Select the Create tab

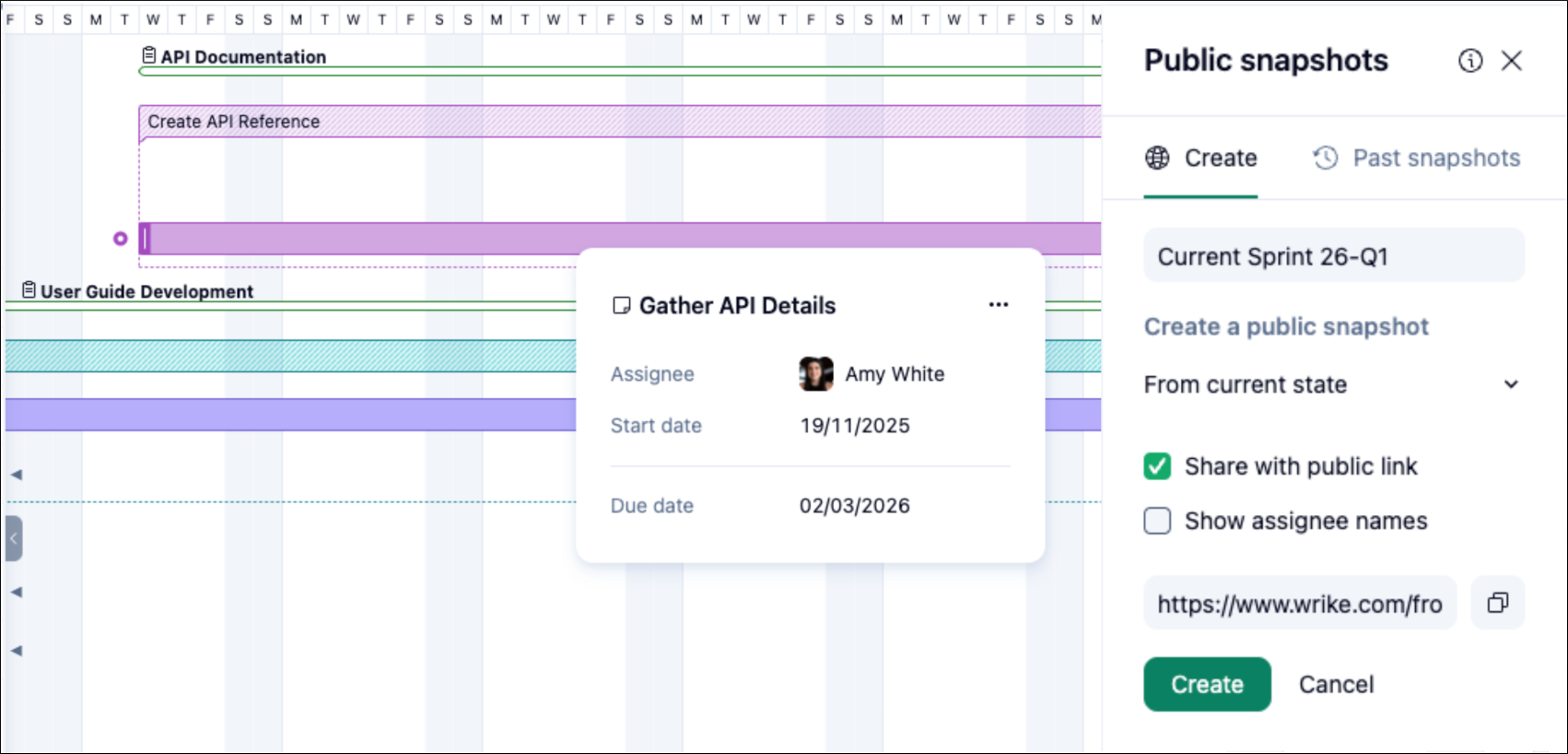click(x=1201, y=159)
